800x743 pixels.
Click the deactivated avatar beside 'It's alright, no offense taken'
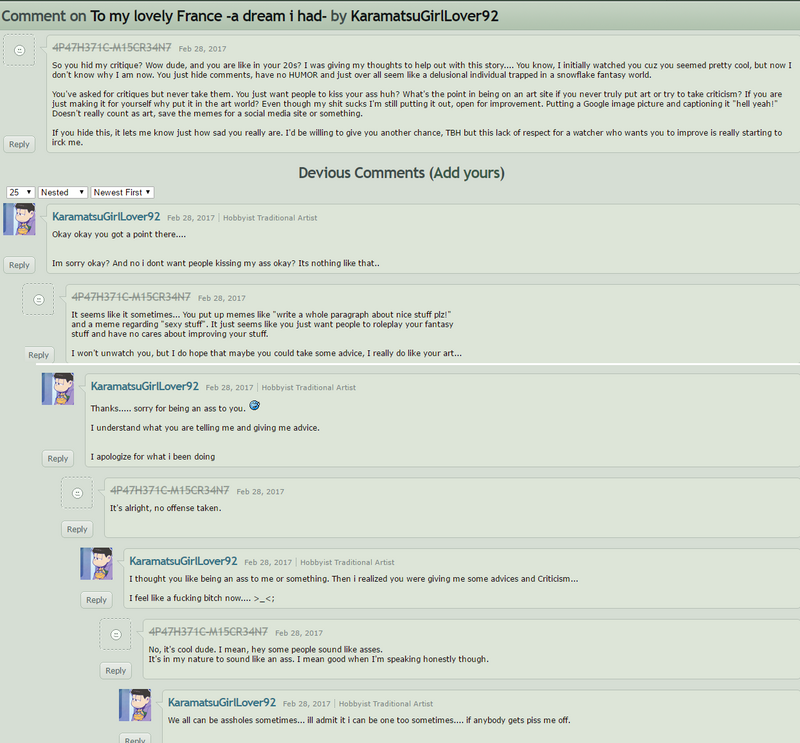coord(77,493)
